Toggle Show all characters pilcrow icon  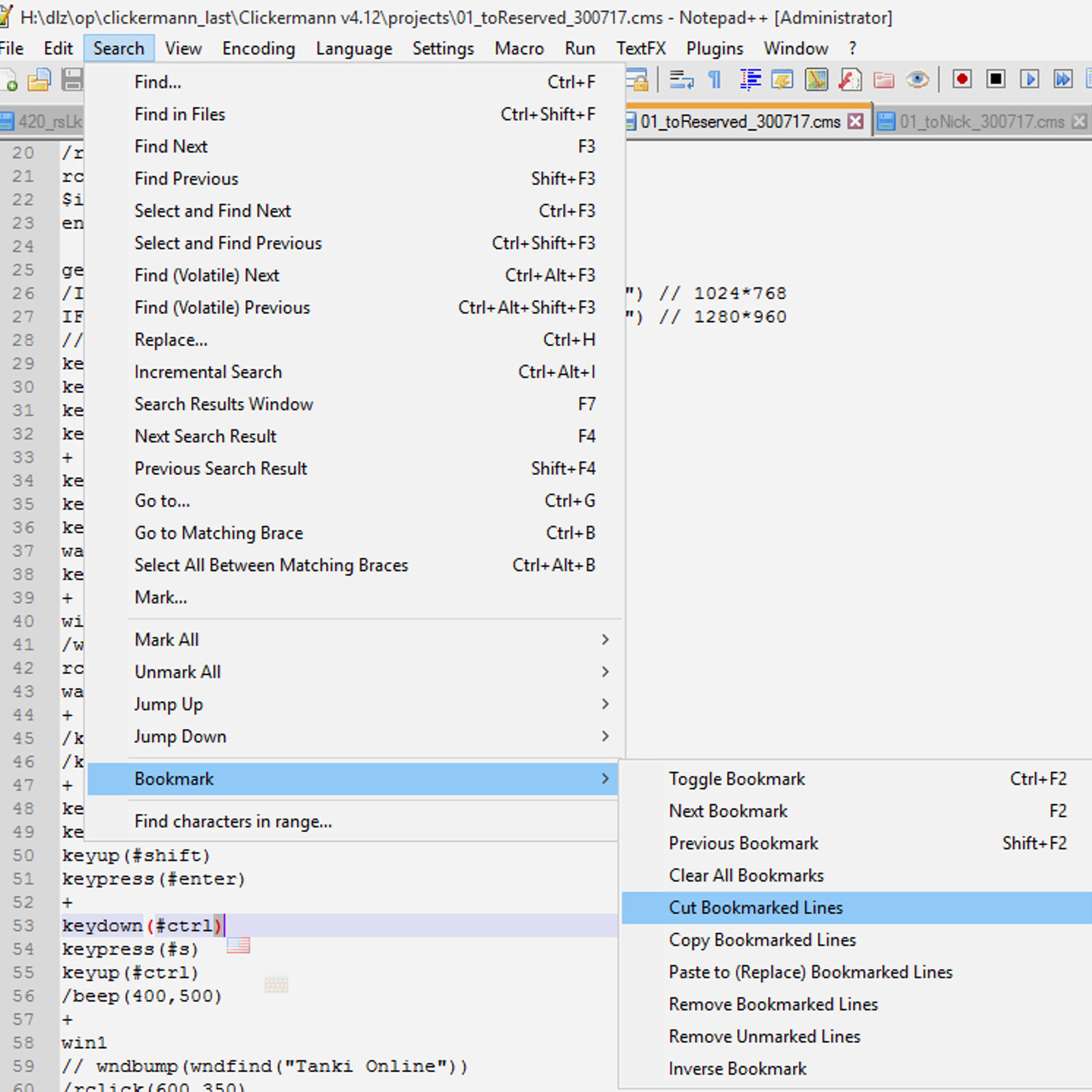(x=715, y=81)
